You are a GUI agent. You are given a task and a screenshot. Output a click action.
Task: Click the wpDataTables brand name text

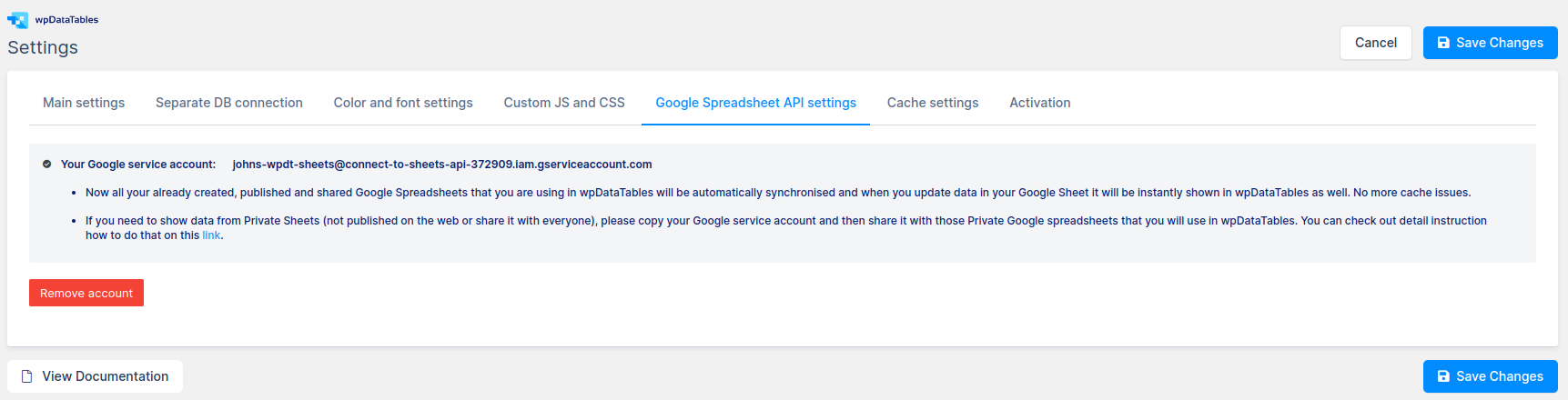point(66,19)
